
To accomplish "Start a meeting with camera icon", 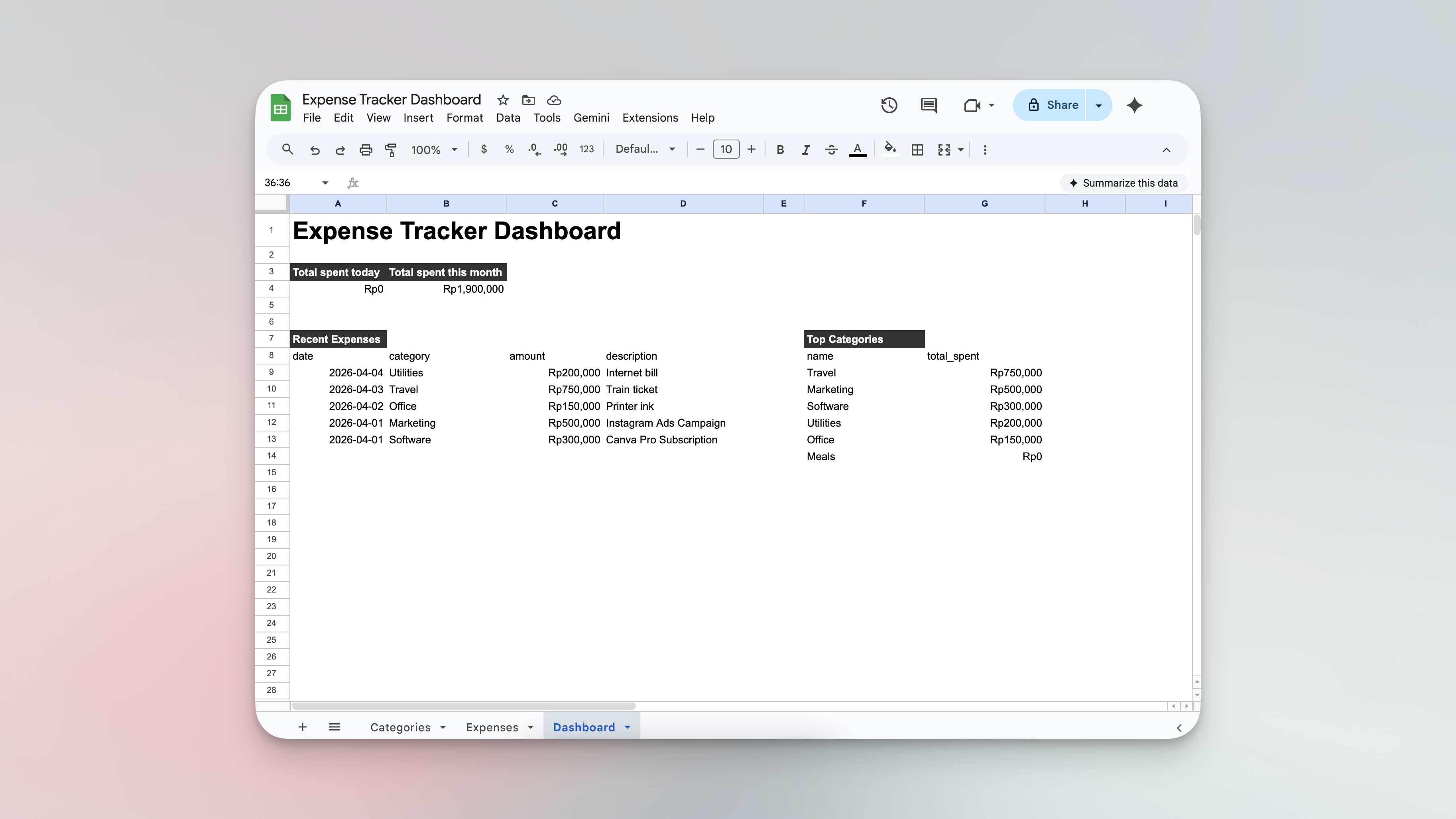I will [x=972, y=105].
